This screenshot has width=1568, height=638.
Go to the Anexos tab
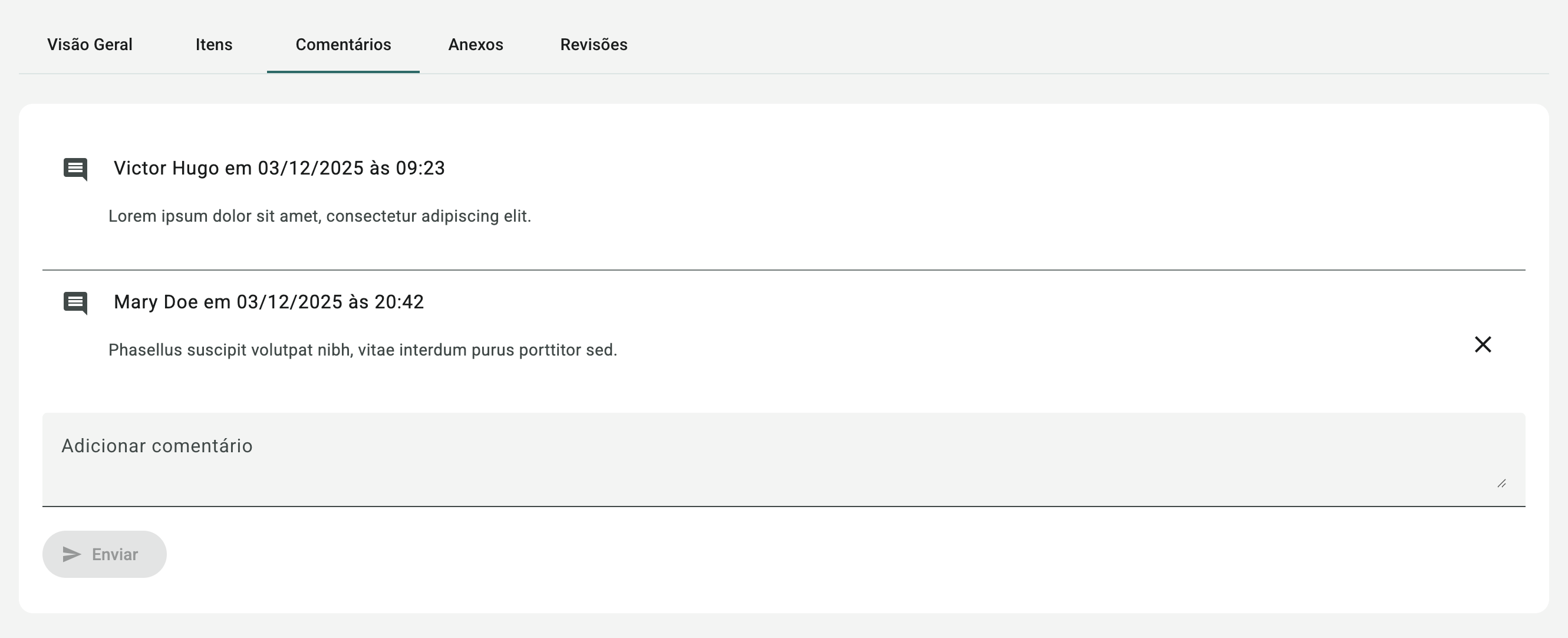tap(475, 44)
